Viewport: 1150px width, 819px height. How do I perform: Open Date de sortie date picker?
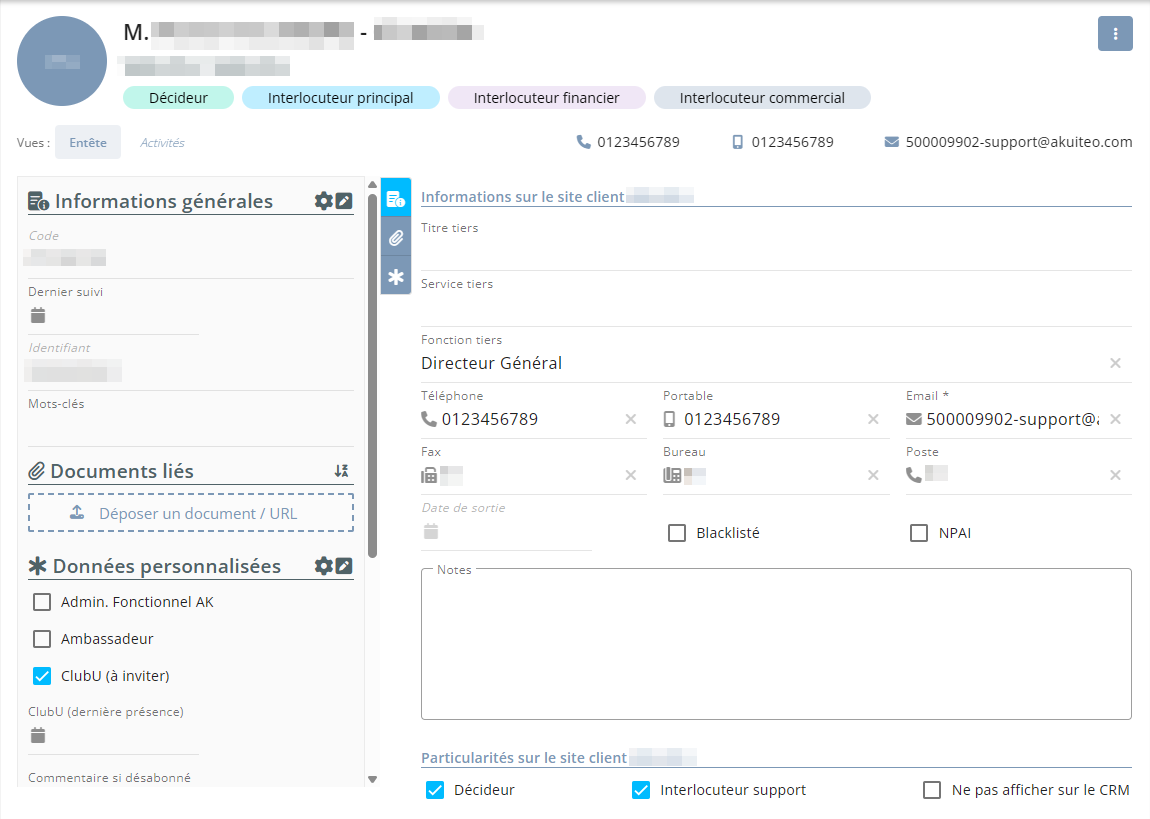pyautogui.click(x=431, y=531)
